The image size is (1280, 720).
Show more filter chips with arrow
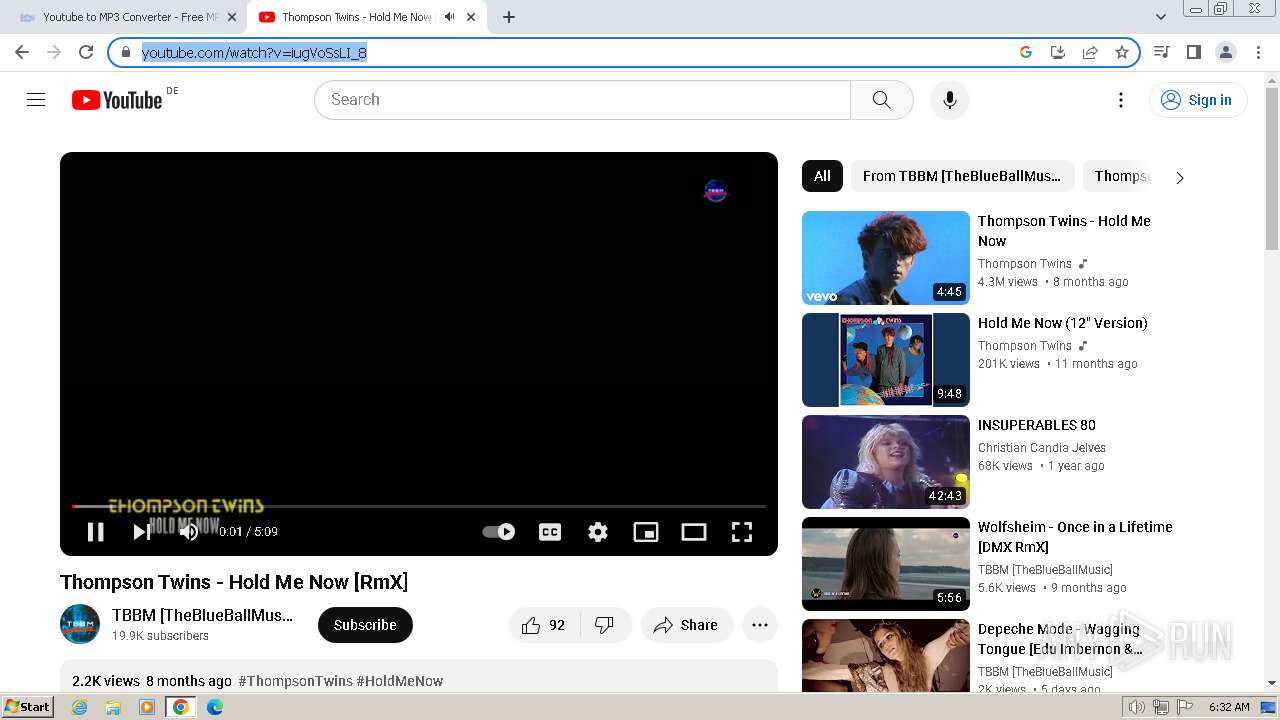pos(1180,177)
